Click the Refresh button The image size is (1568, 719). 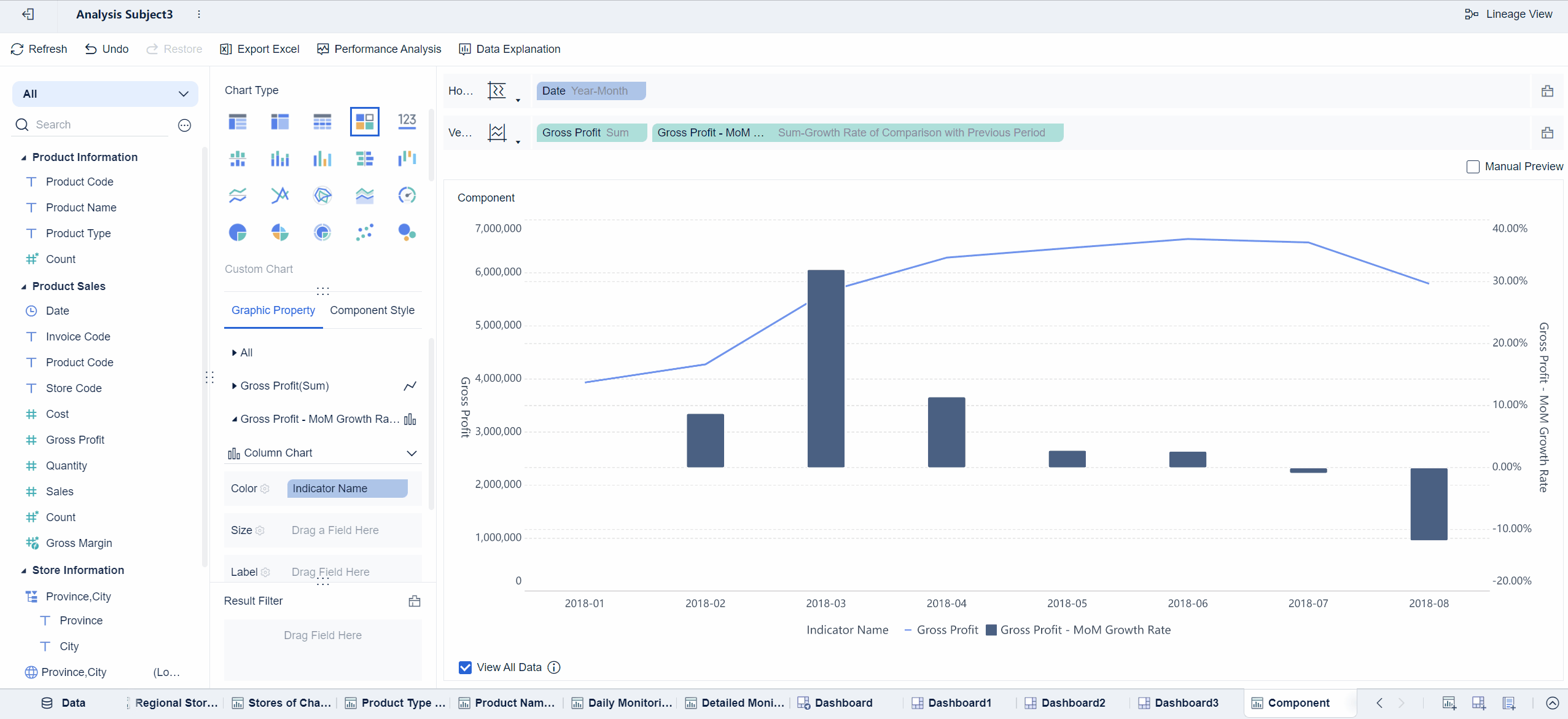point(39,49)
